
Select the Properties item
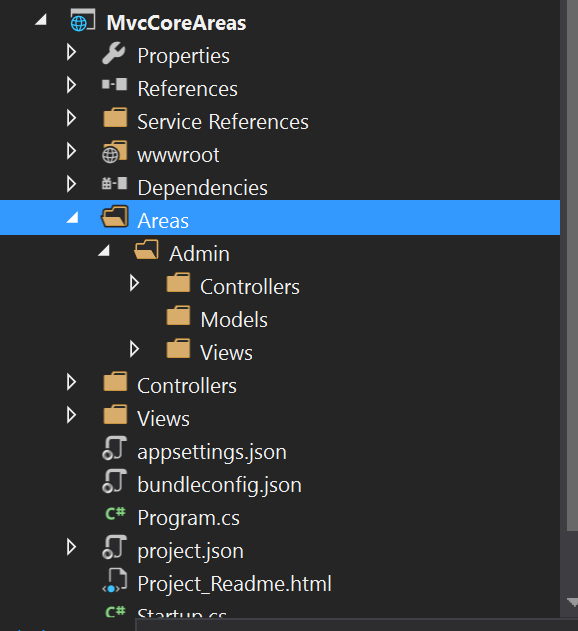click(x=184, y=56)
